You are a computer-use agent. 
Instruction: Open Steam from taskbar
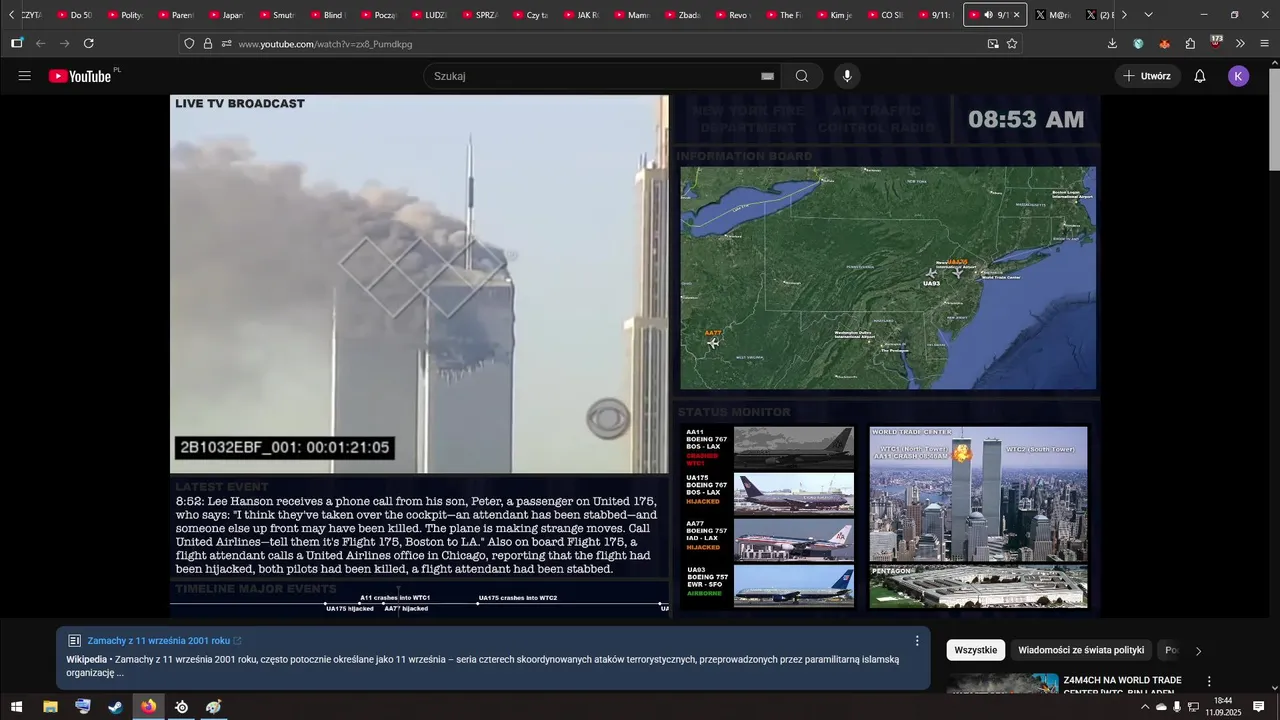pyautogui.click(x=116, y=707)
